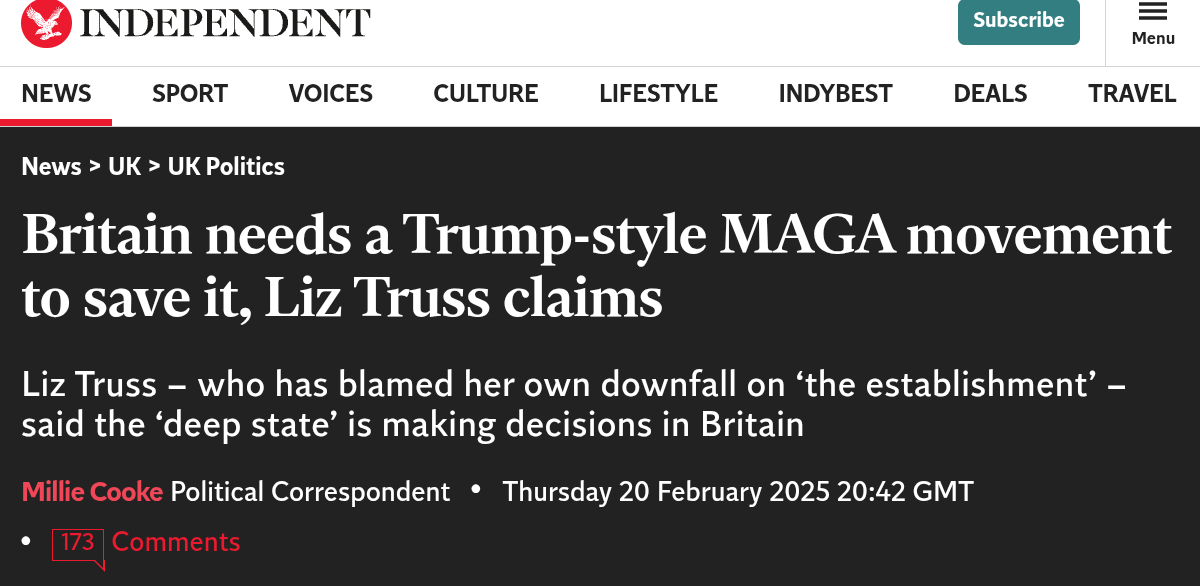Open the hamburger Menu icon
Viewport: 1200px width, 586px height.
click(x=1153, y=12)
